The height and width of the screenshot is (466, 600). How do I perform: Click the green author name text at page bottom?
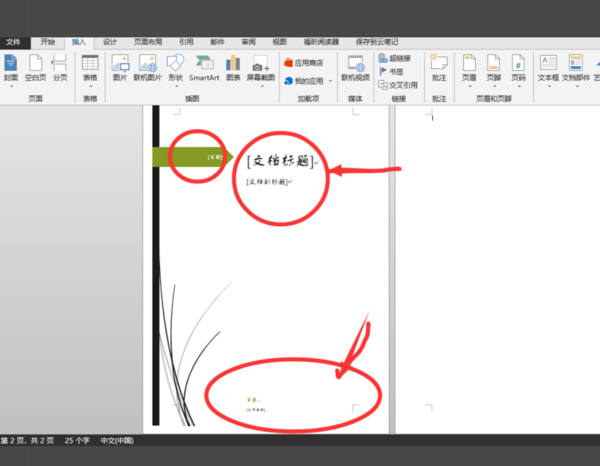pos(252,400)
